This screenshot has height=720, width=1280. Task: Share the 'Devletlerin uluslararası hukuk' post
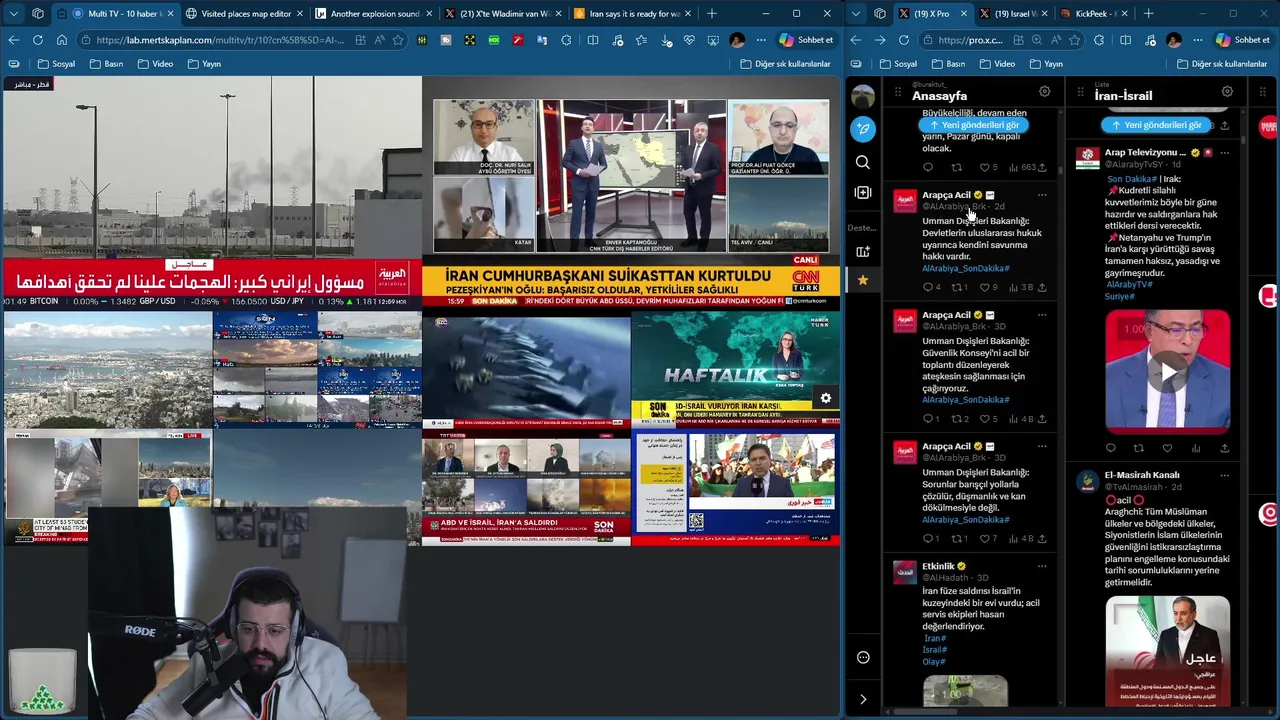click(x=1042, y=287)
